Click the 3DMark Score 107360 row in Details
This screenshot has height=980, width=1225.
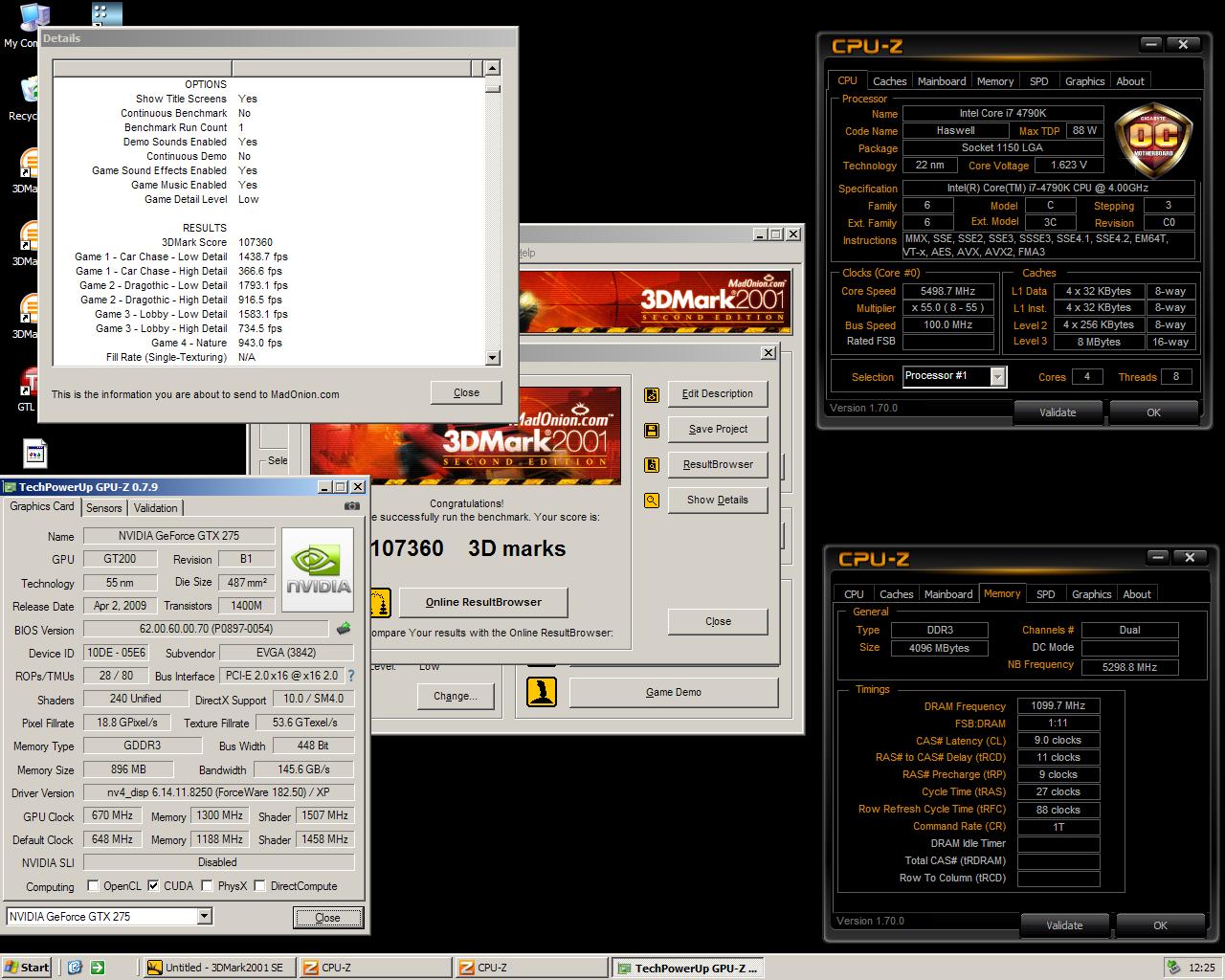268,242
